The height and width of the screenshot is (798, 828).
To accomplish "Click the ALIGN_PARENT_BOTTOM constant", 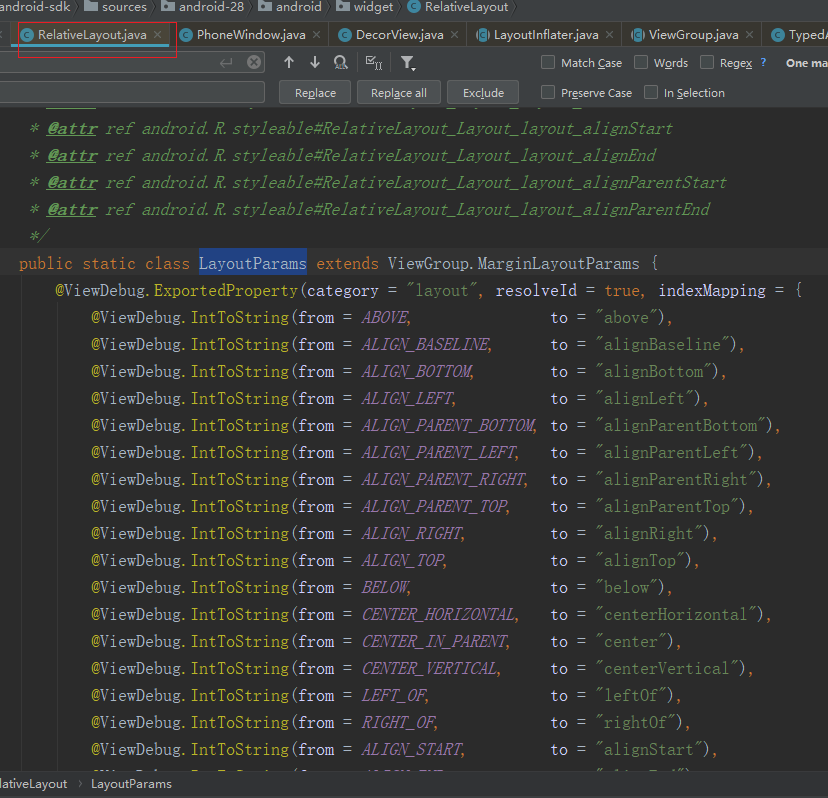I will coord(448,425).
